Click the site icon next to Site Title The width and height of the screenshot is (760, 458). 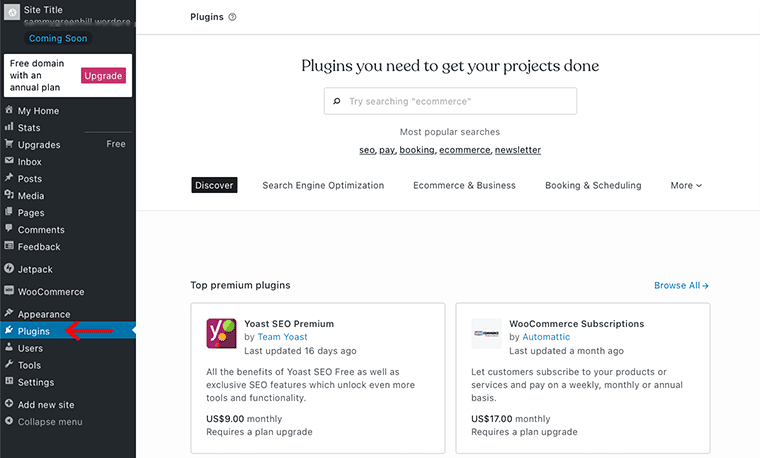point(12,13)
